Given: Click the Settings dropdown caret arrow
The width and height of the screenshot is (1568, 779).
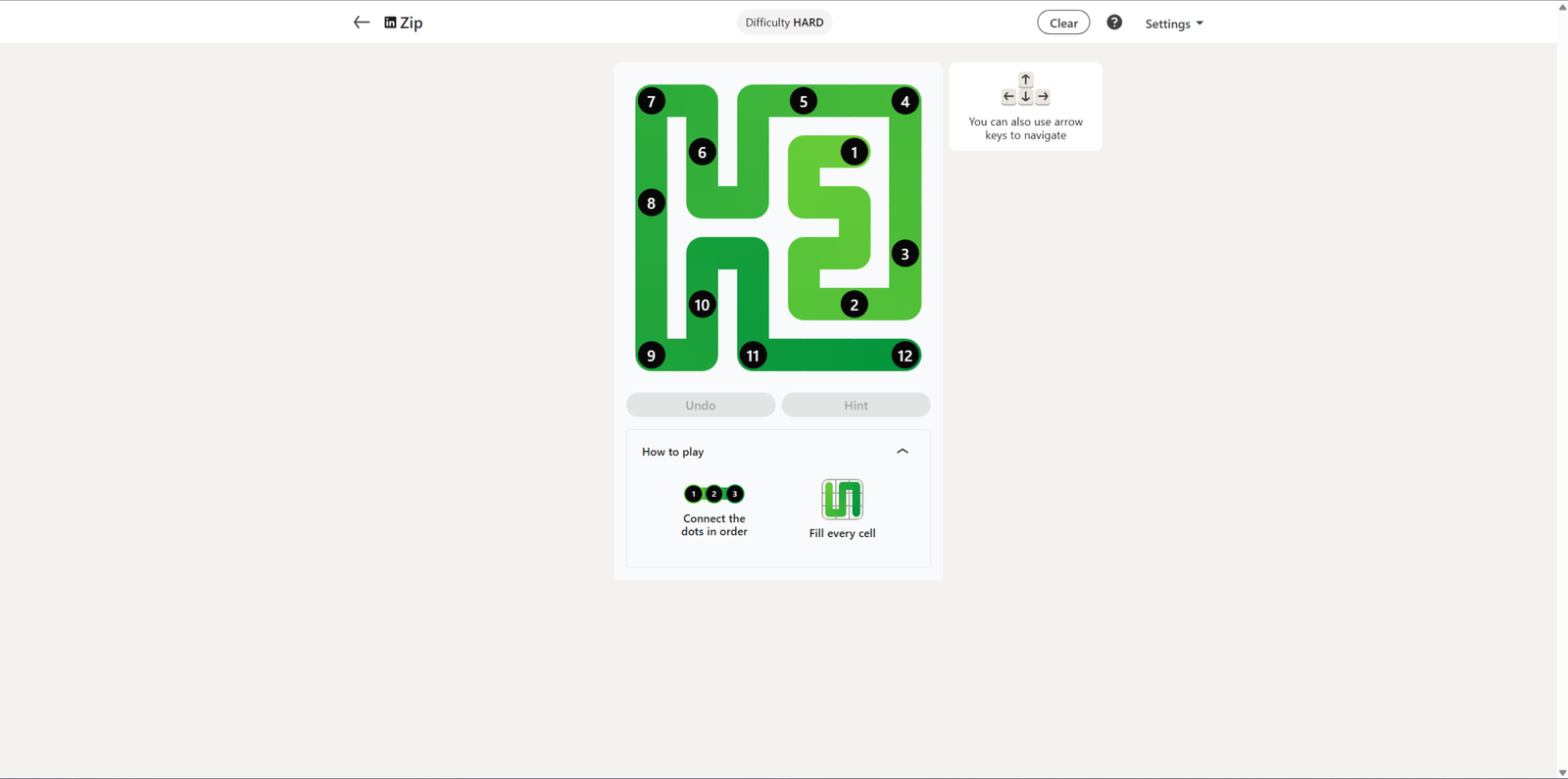Looking at the screenshot, I should (x=1200, y=24).
